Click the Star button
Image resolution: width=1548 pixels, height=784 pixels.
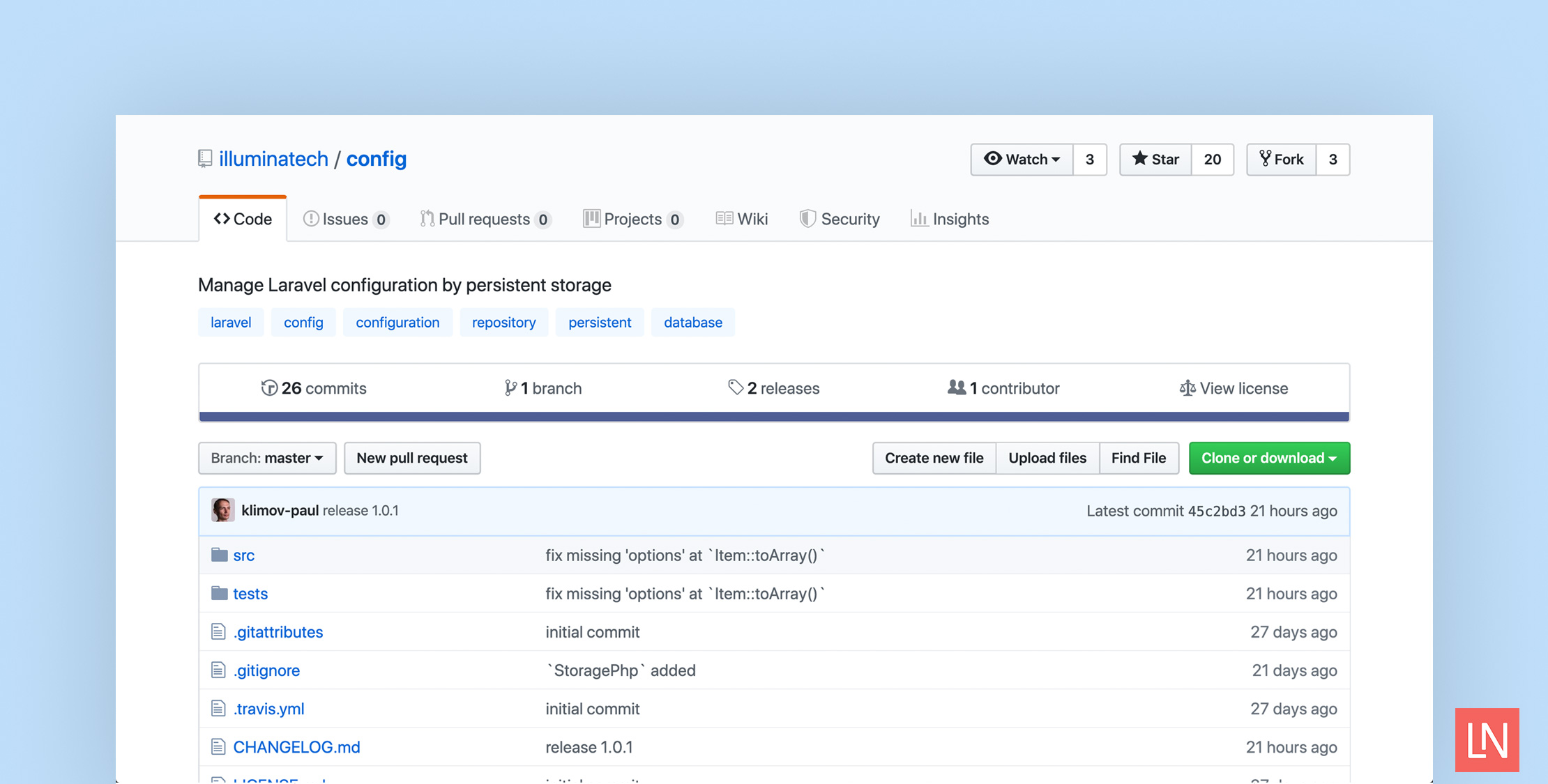pos(1155,160)
